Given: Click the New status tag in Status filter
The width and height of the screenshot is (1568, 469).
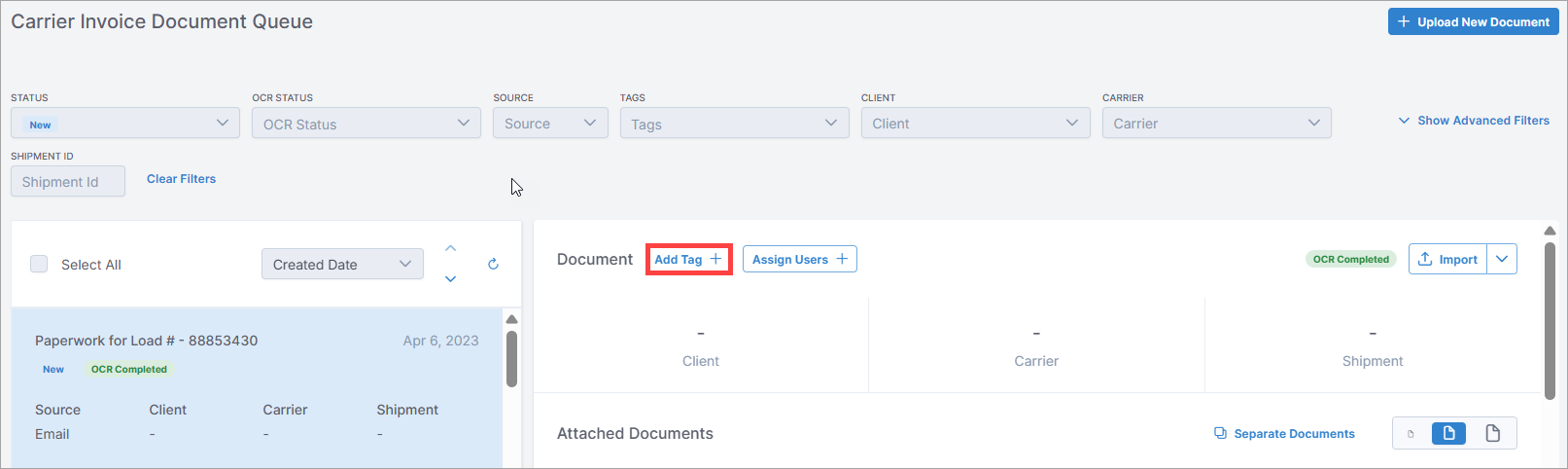Looking at the screenshot, I should tap(40, 125).
